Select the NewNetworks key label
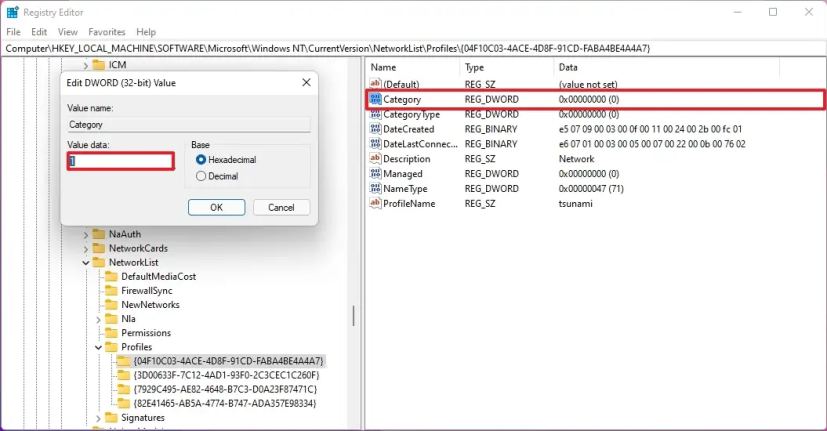Screen dimensions: 827x431 tap(150, 304)
